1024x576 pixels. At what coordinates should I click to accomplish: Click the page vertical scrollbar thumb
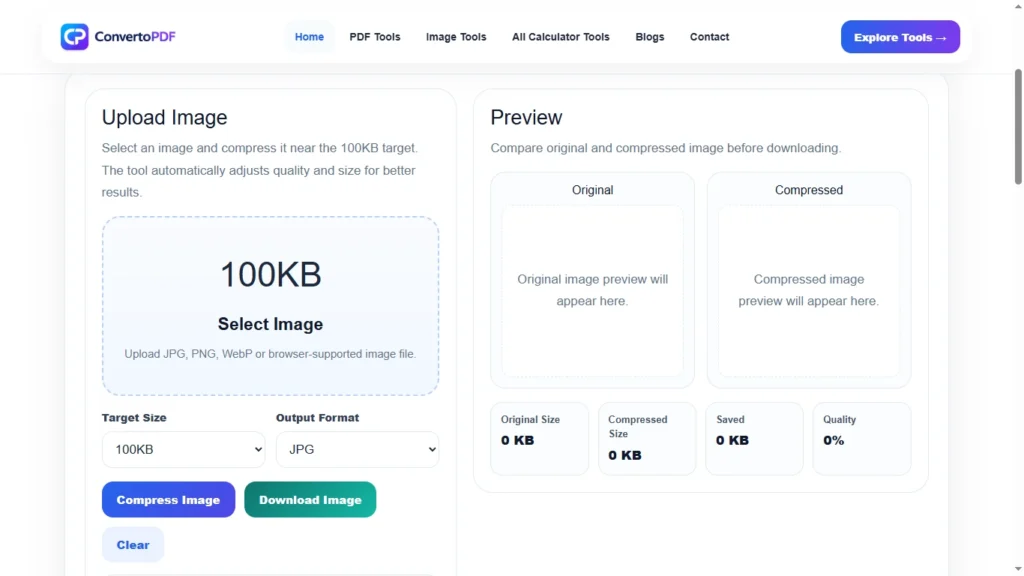[1018, 127]
